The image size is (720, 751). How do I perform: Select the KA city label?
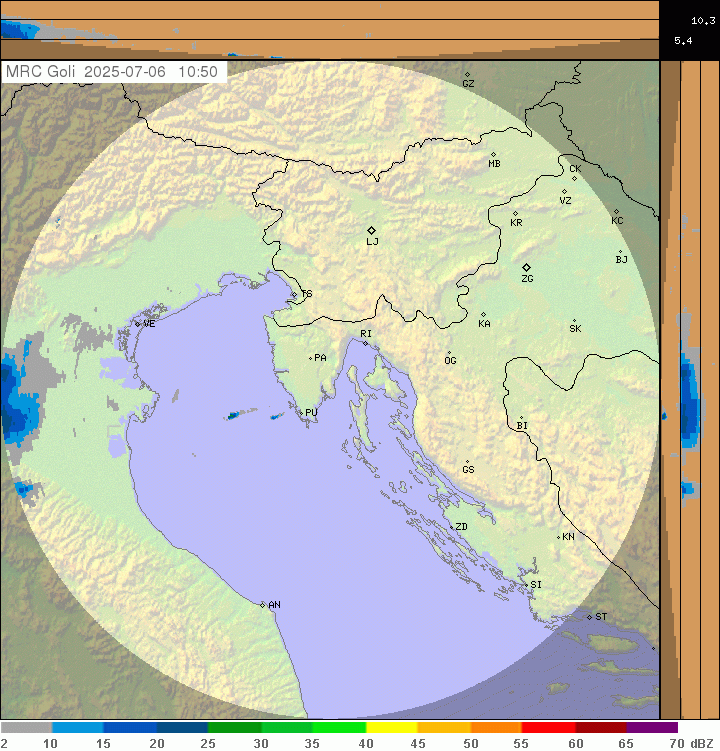[x=484, y=324]
